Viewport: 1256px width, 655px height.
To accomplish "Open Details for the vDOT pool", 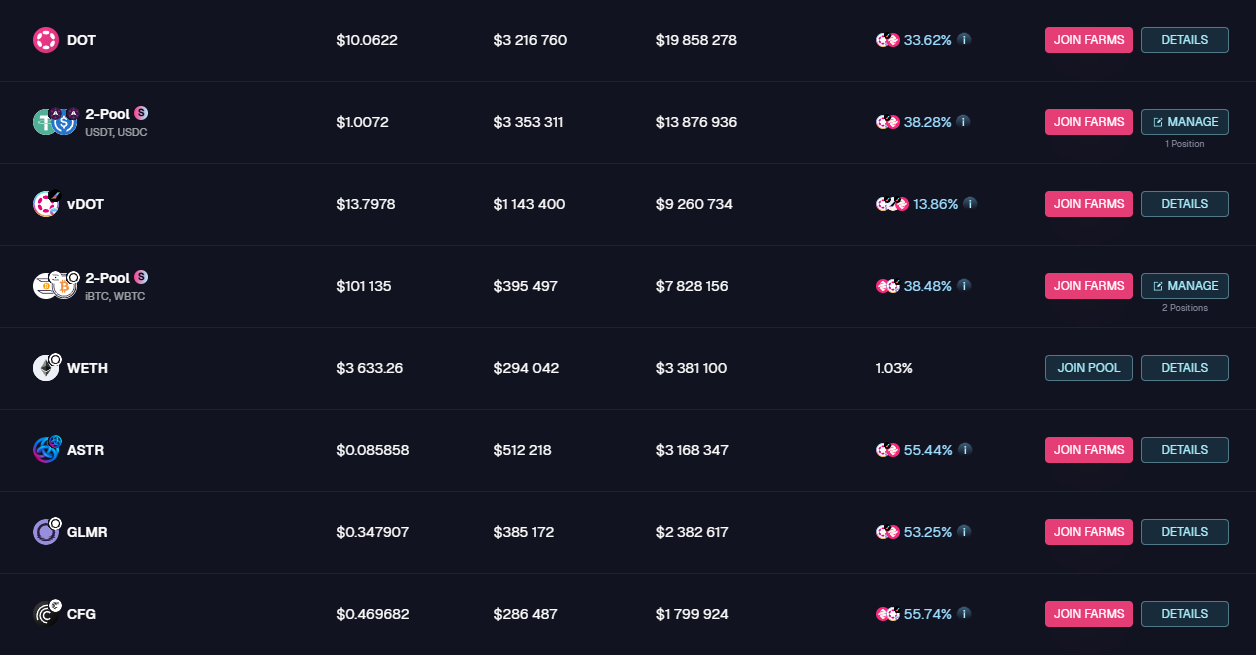I will pyautogui.click(x=1184, y=204).
